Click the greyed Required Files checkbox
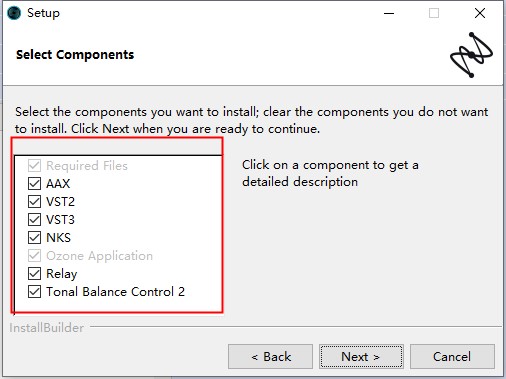Screen dimensions: 506x379 [34, 166]
